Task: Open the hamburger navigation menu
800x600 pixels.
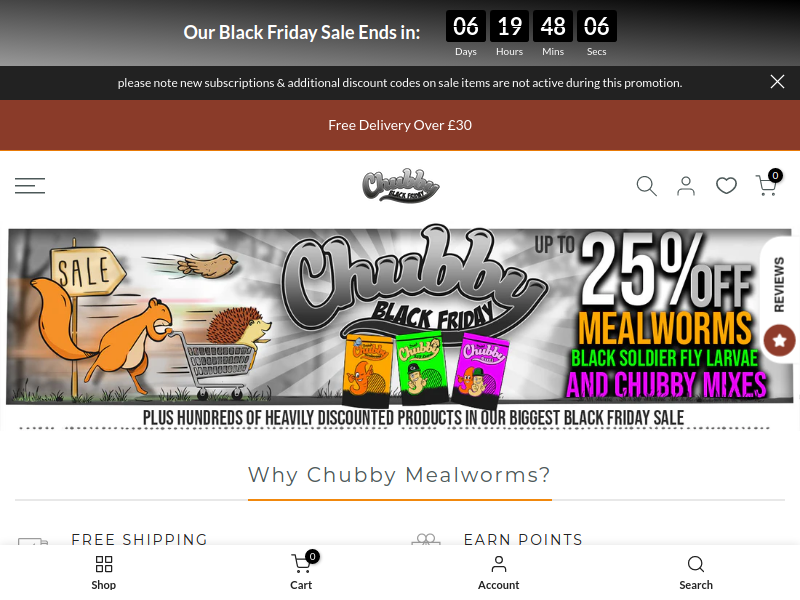Action: [x=30, y=186]
